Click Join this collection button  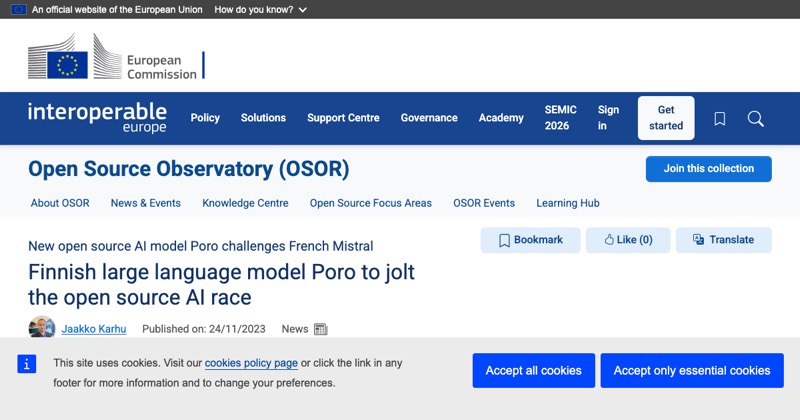709,169
